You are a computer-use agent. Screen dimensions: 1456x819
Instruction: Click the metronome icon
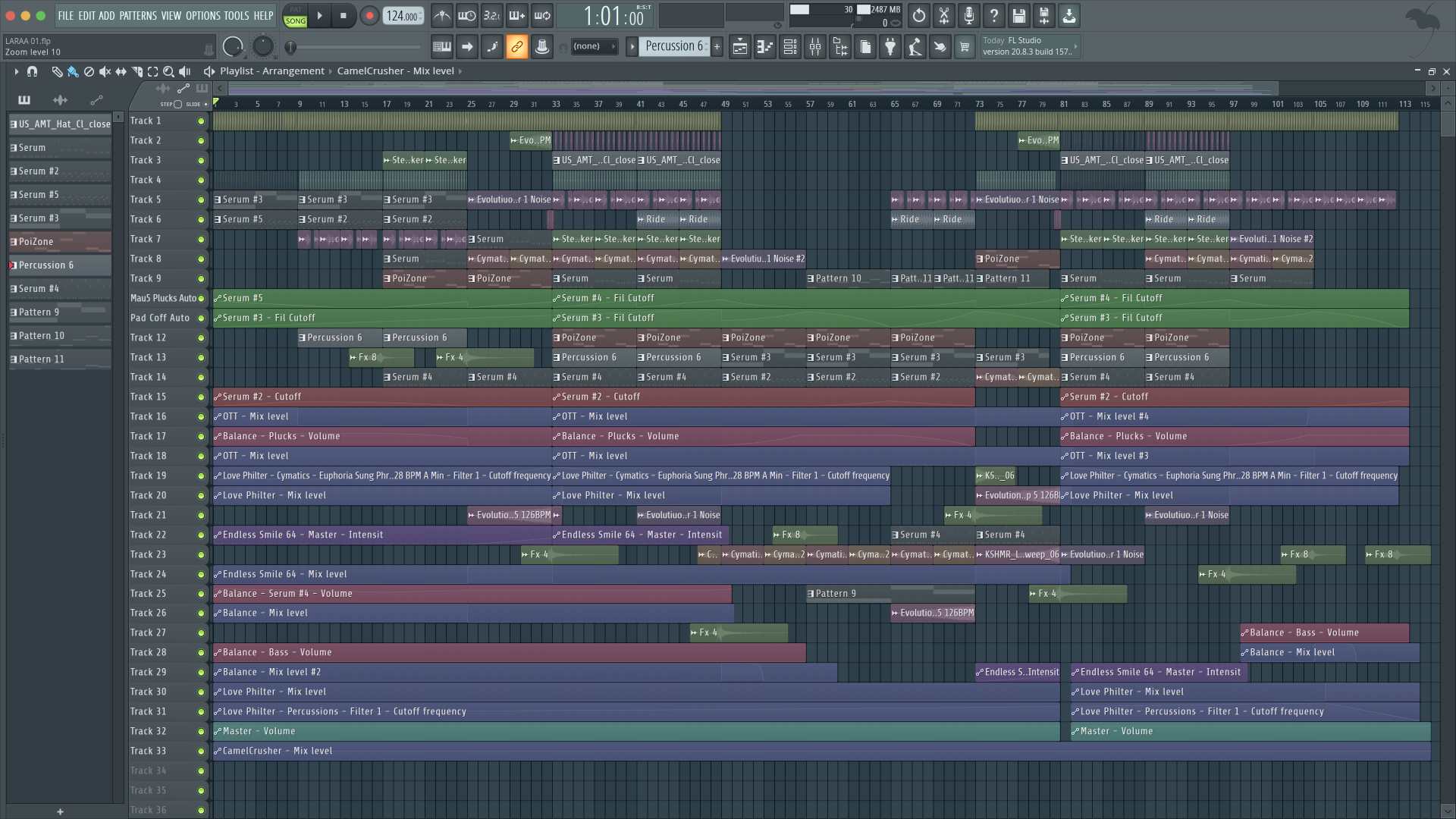(x=442, y=15)
